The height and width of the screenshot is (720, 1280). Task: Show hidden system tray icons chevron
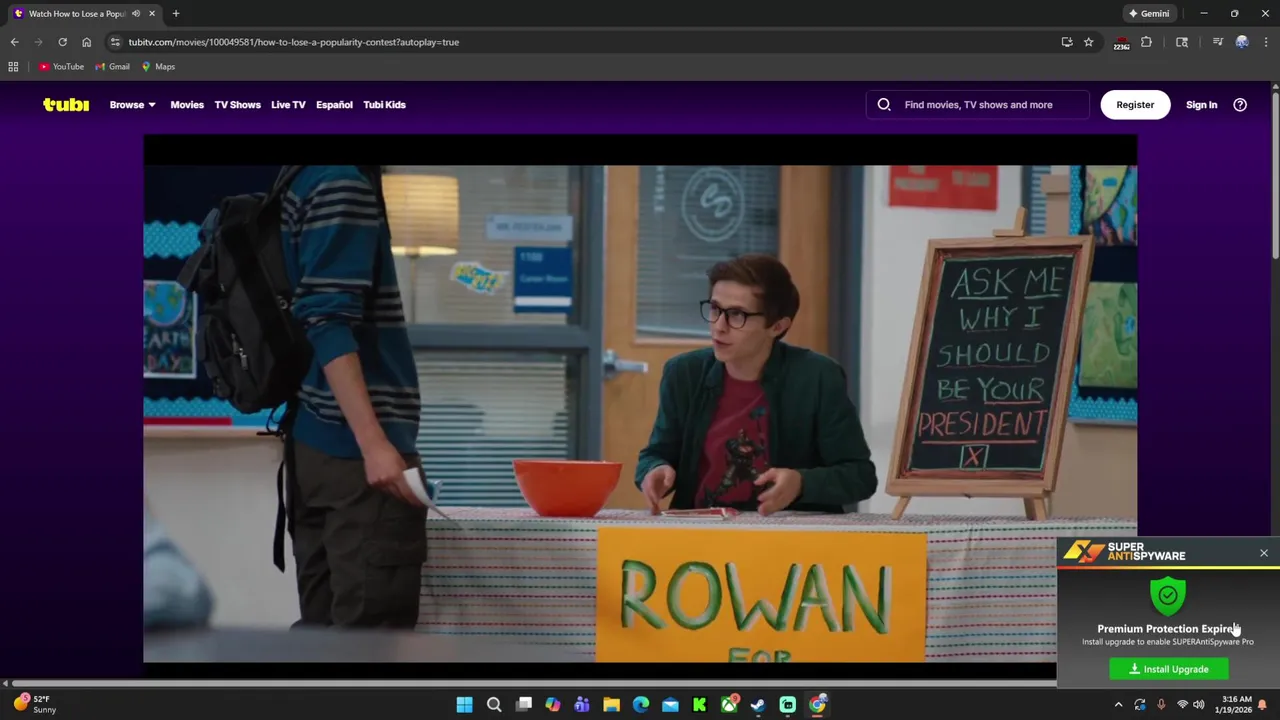click(x=1119, y=705)
